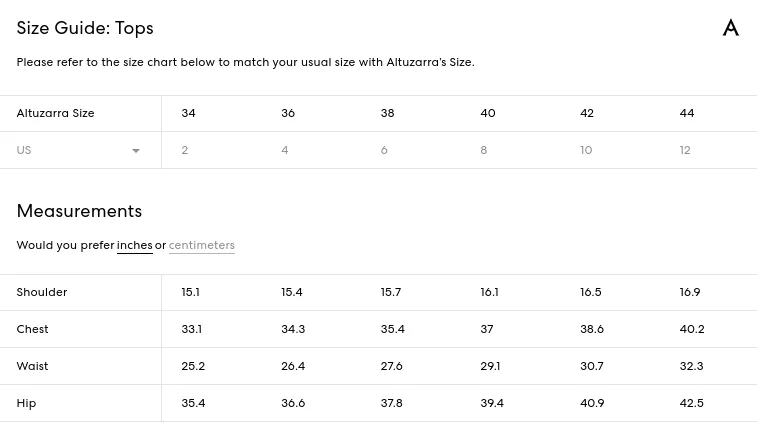Click Altuzarra Size 44 cell
This screenshot has width=757, height=442.
pos(687,113)
